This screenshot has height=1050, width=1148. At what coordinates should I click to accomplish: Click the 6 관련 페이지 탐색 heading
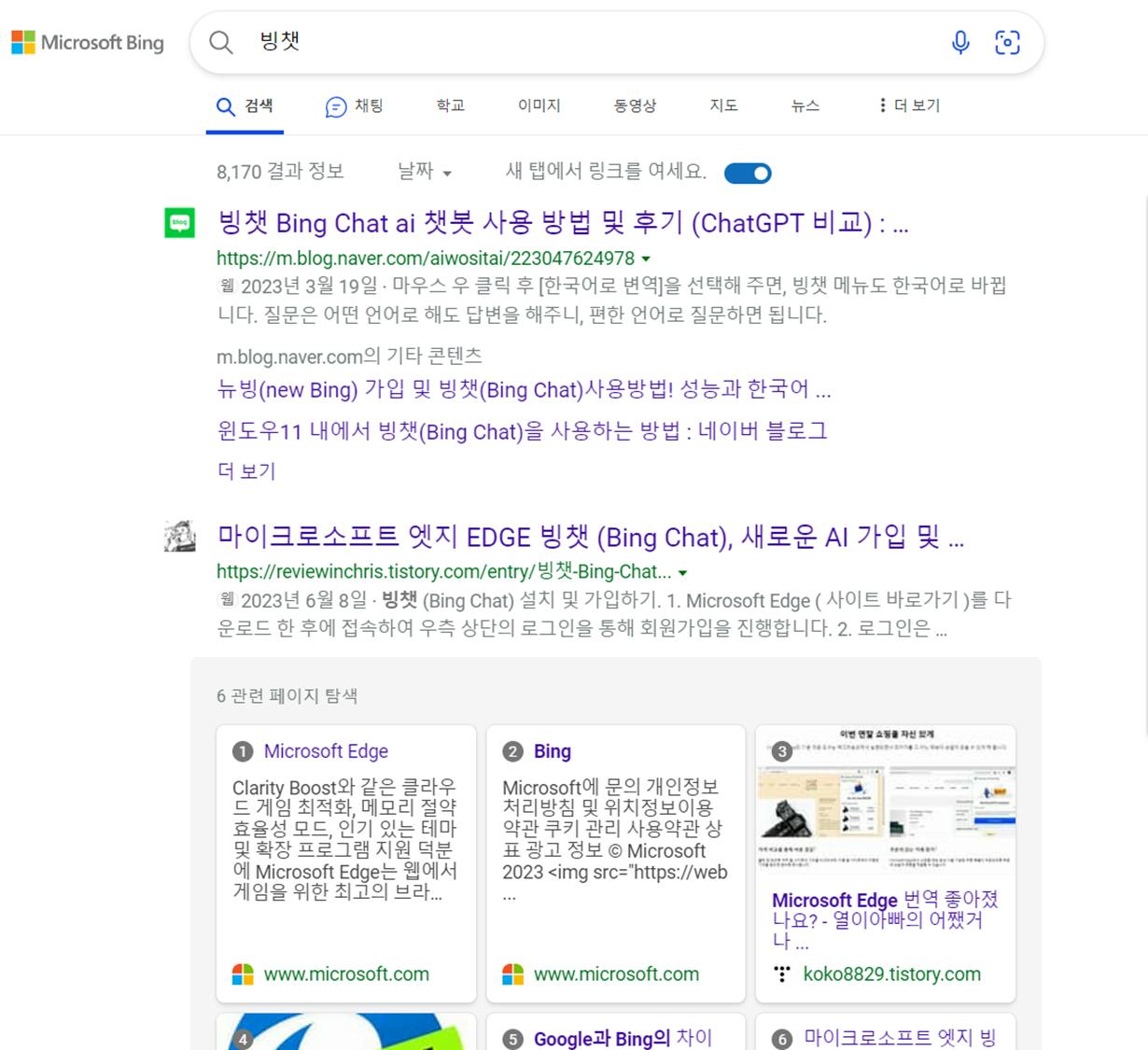(287, 696)
